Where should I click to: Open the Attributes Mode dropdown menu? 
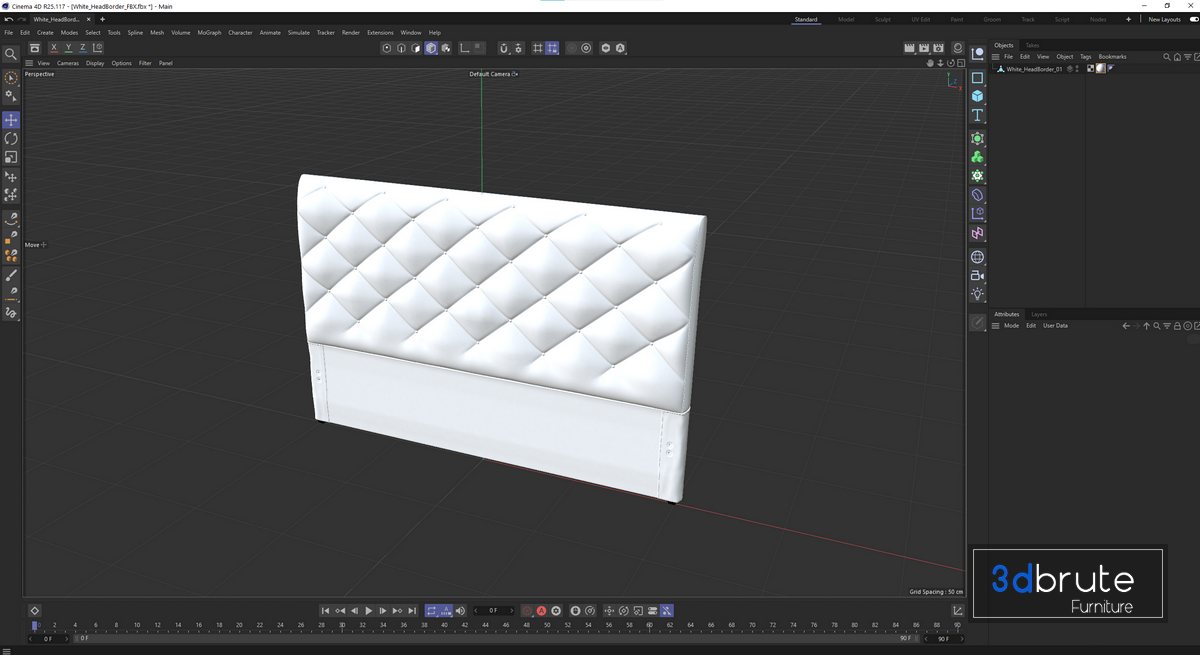(1011, 326)
